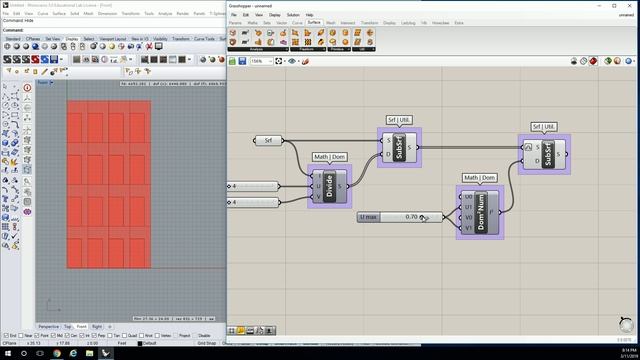Select the Perspective viewport tab
This screenshot has width=640, height=360.
pos(49,327)
